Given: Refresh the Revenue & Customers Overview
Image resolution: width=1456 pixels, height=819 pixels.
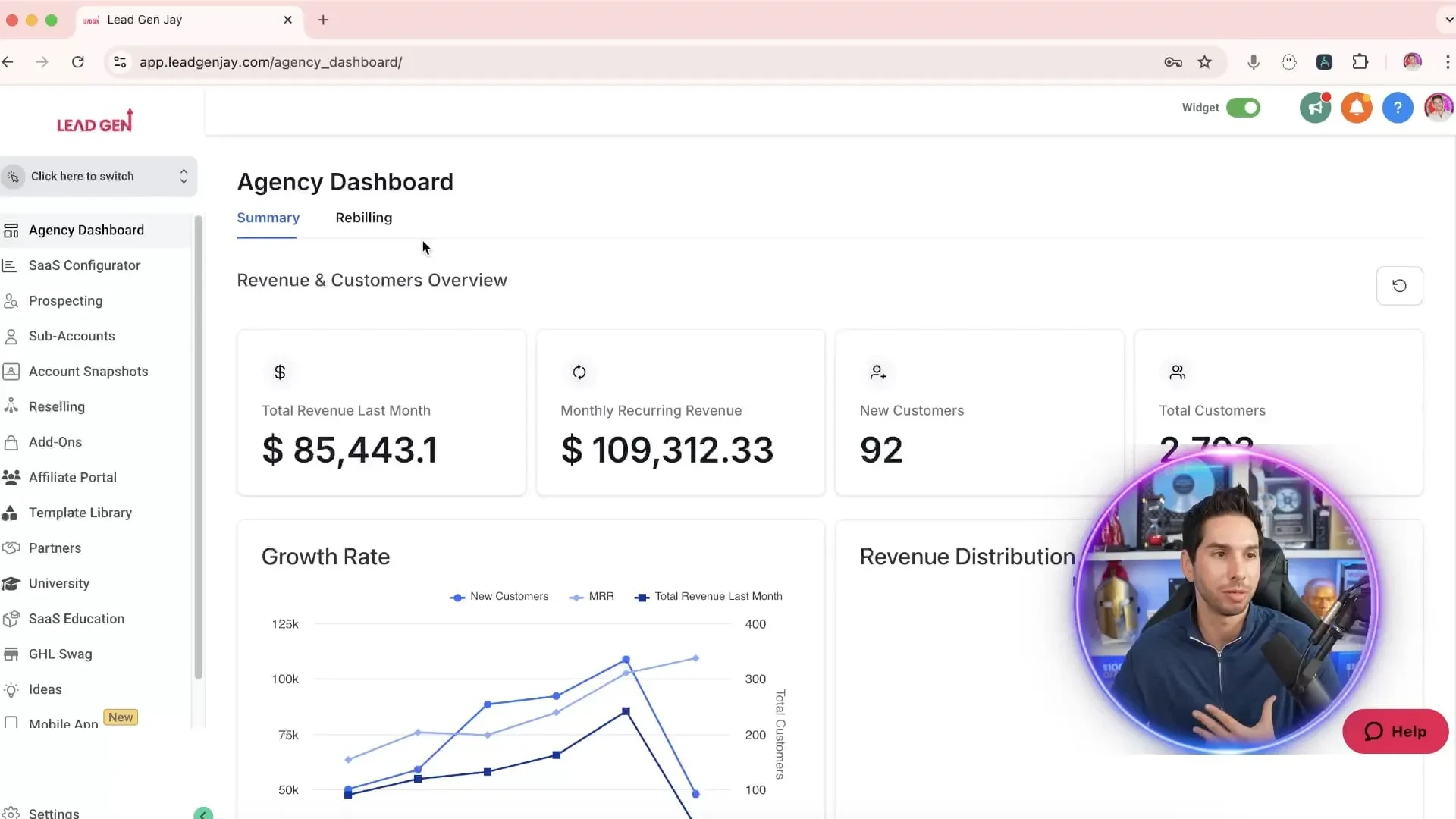Looking at the screenshot, I should point(1399,286).
